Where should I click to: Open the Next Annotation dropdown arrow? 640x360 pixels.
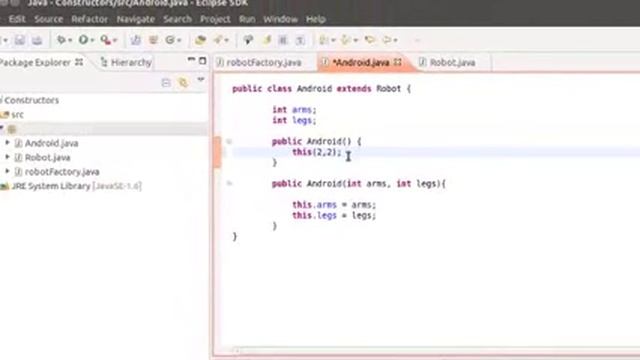333,40
